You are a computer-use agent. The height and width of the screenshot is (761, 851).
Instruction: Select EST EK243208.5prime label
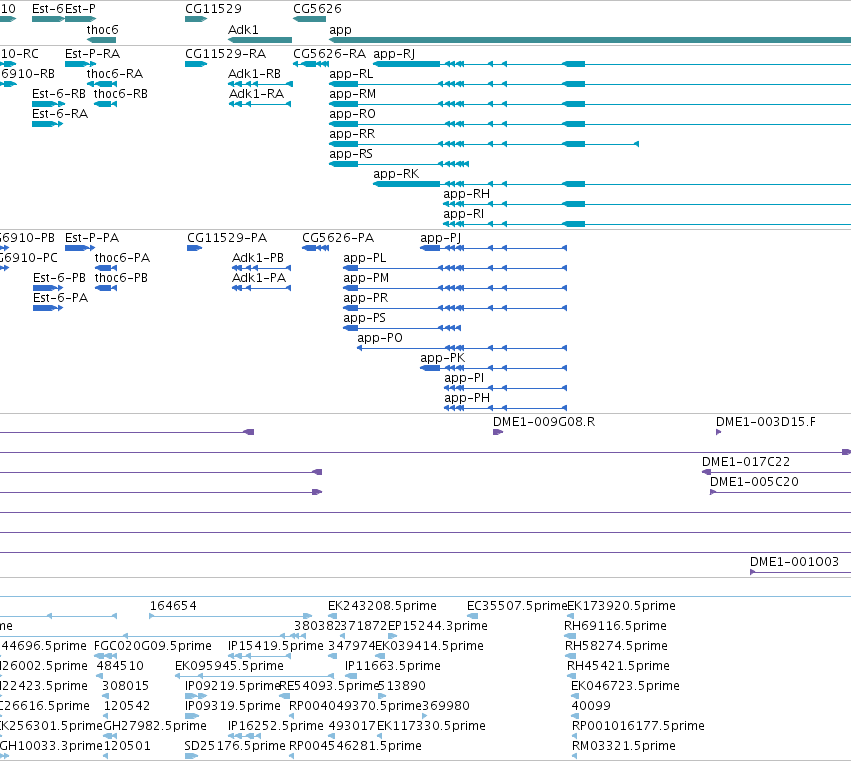click(382, 606)
